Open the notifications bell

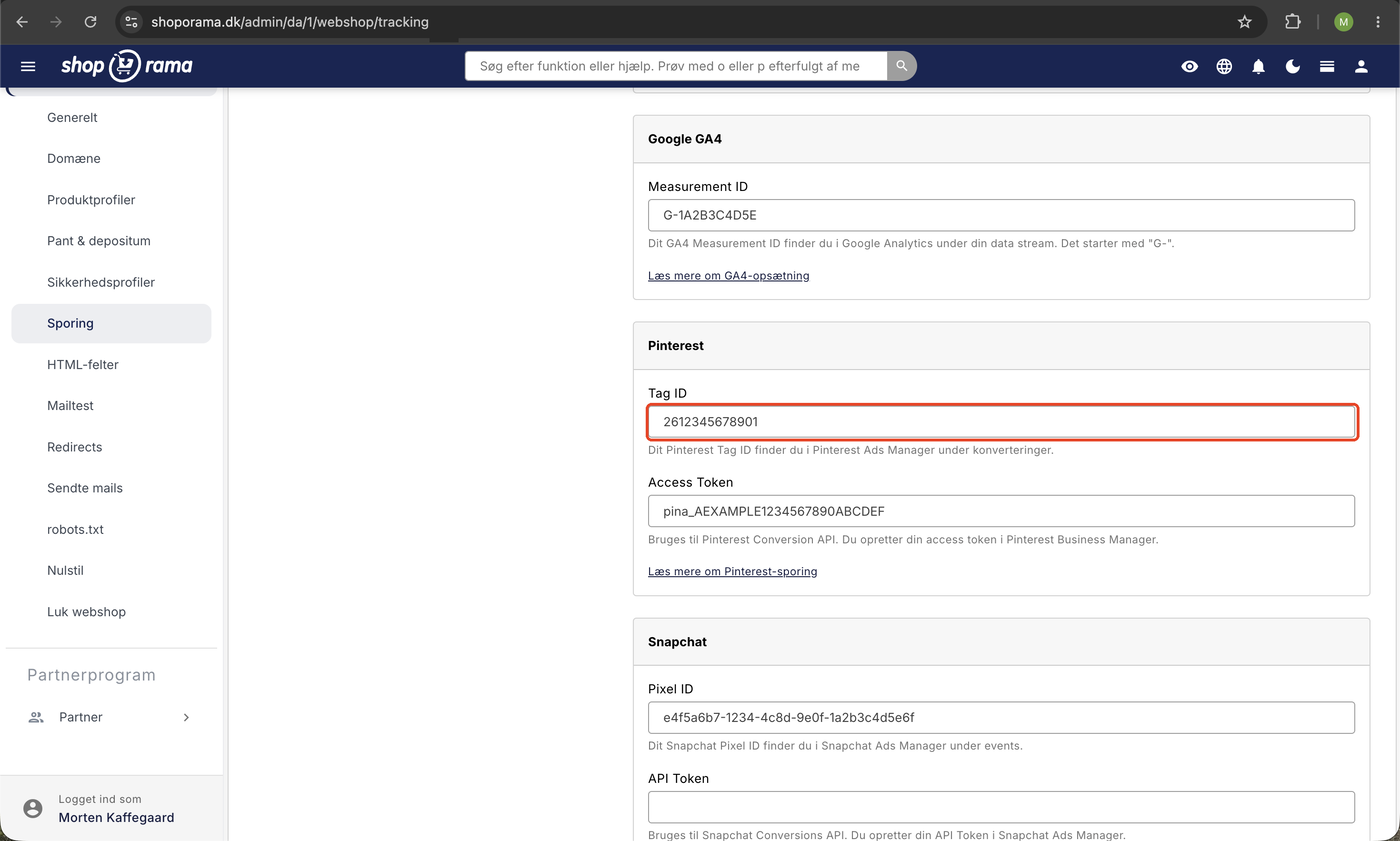coord(1258,66)
